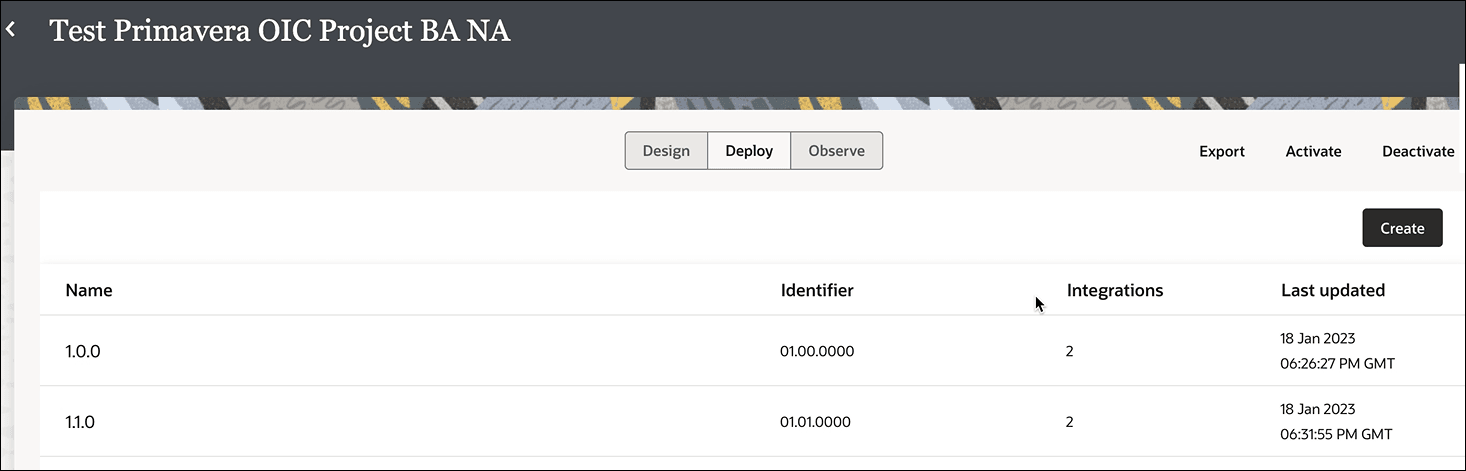1466x471 pixels.
Task: Click the Export action
Action: click(1222, 152)
